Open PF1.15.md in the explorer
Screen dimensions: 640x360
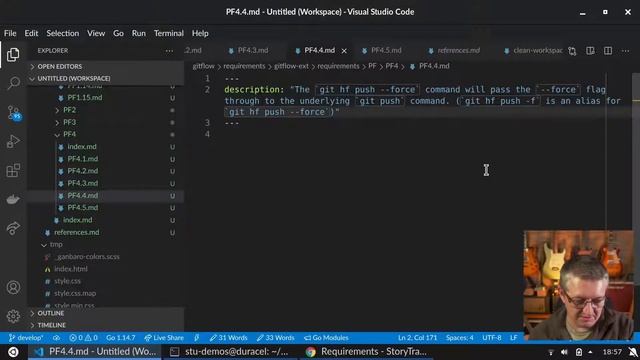[x=105, y=98]
